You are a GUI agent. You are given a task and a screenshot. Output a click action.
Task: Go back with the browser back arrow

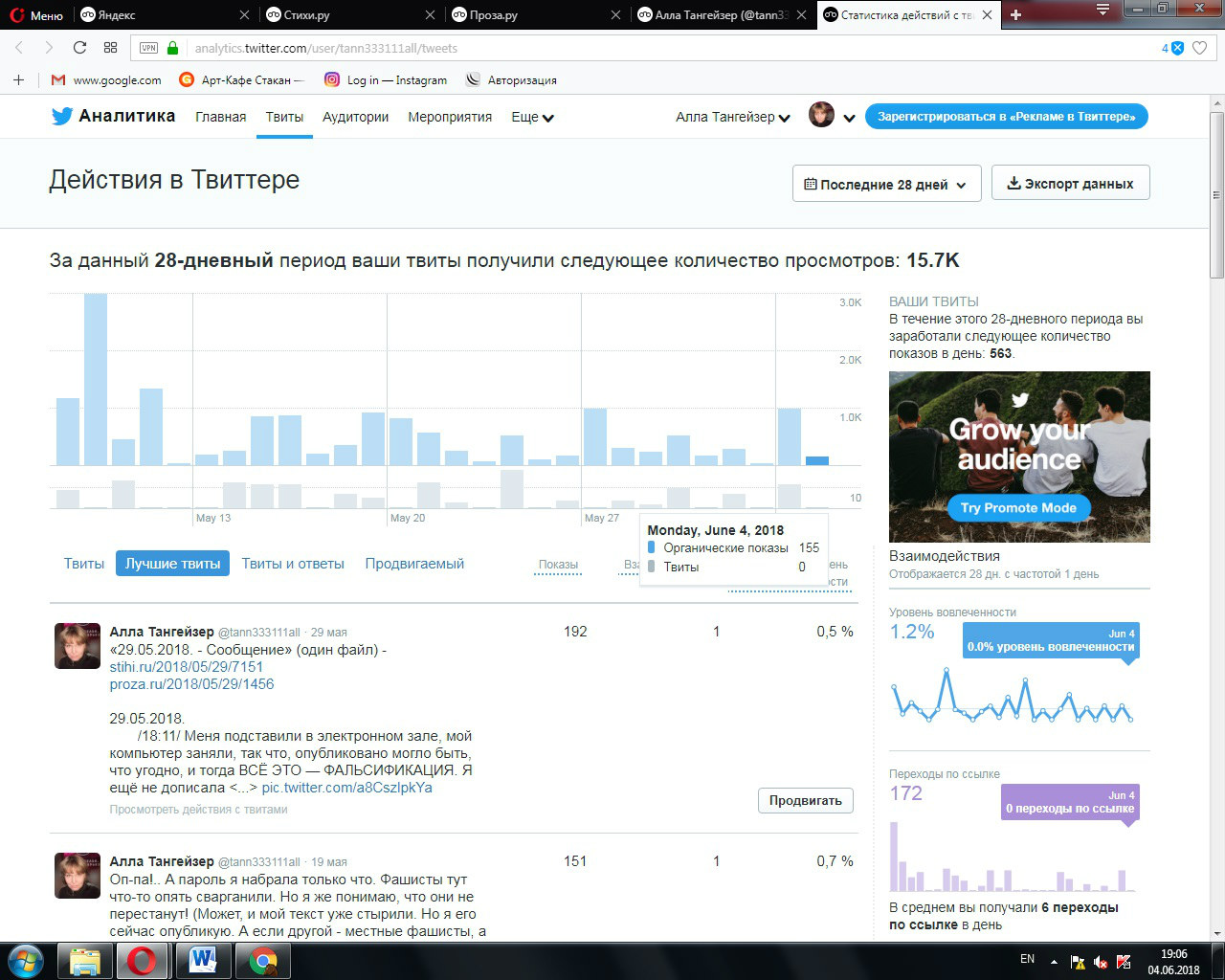pos(19,48)
